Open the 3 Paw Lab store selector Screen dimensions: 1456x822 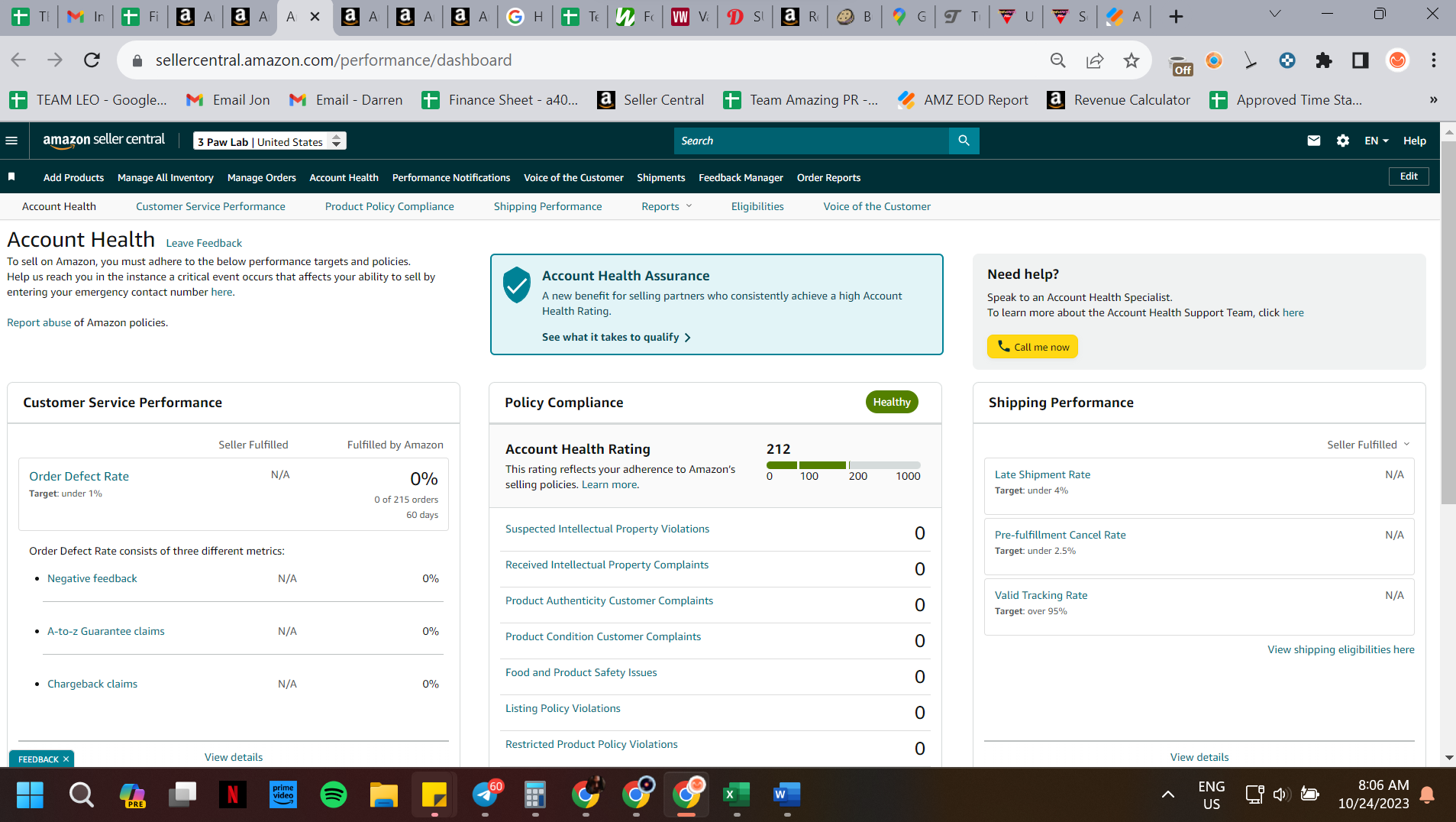[x=270, y=141]
